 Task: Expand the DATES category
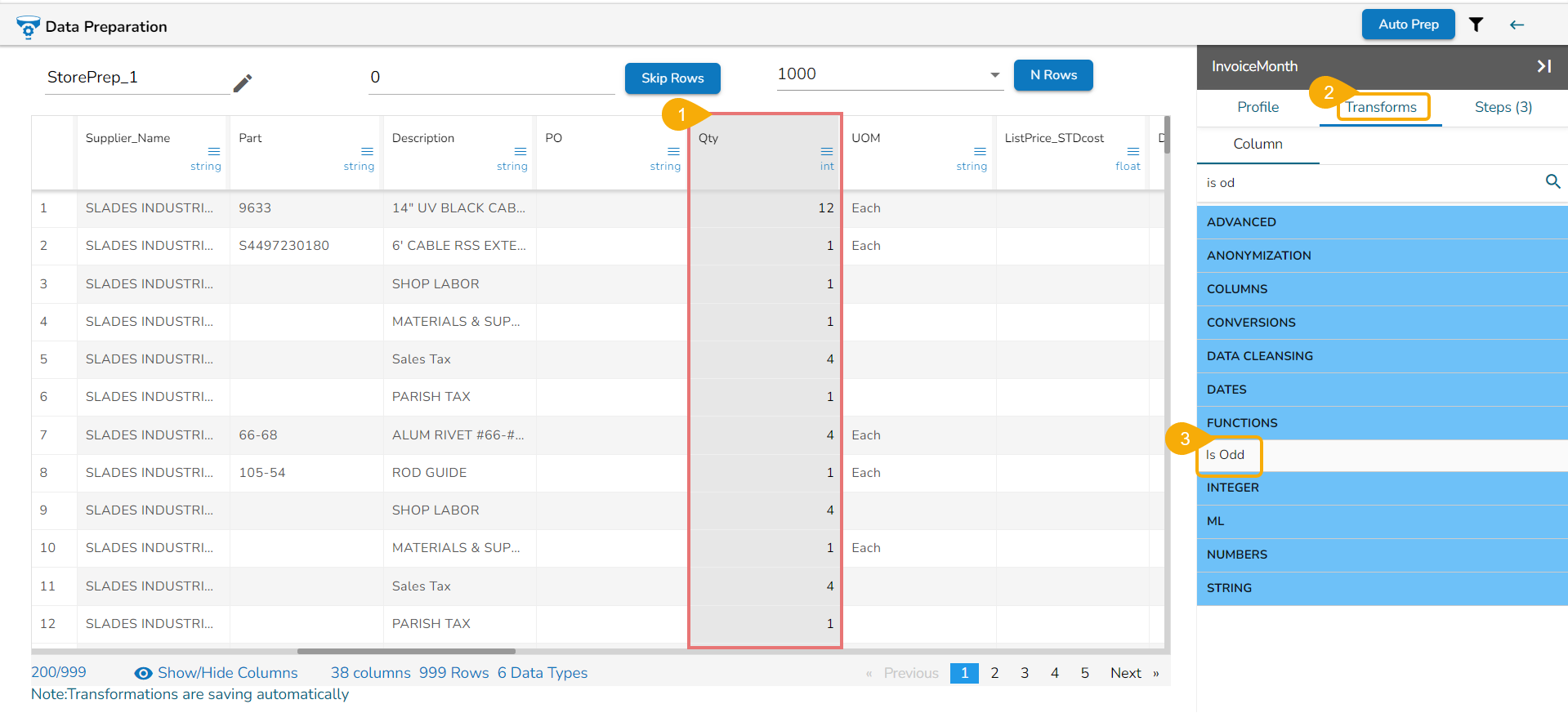point(1382,390)
